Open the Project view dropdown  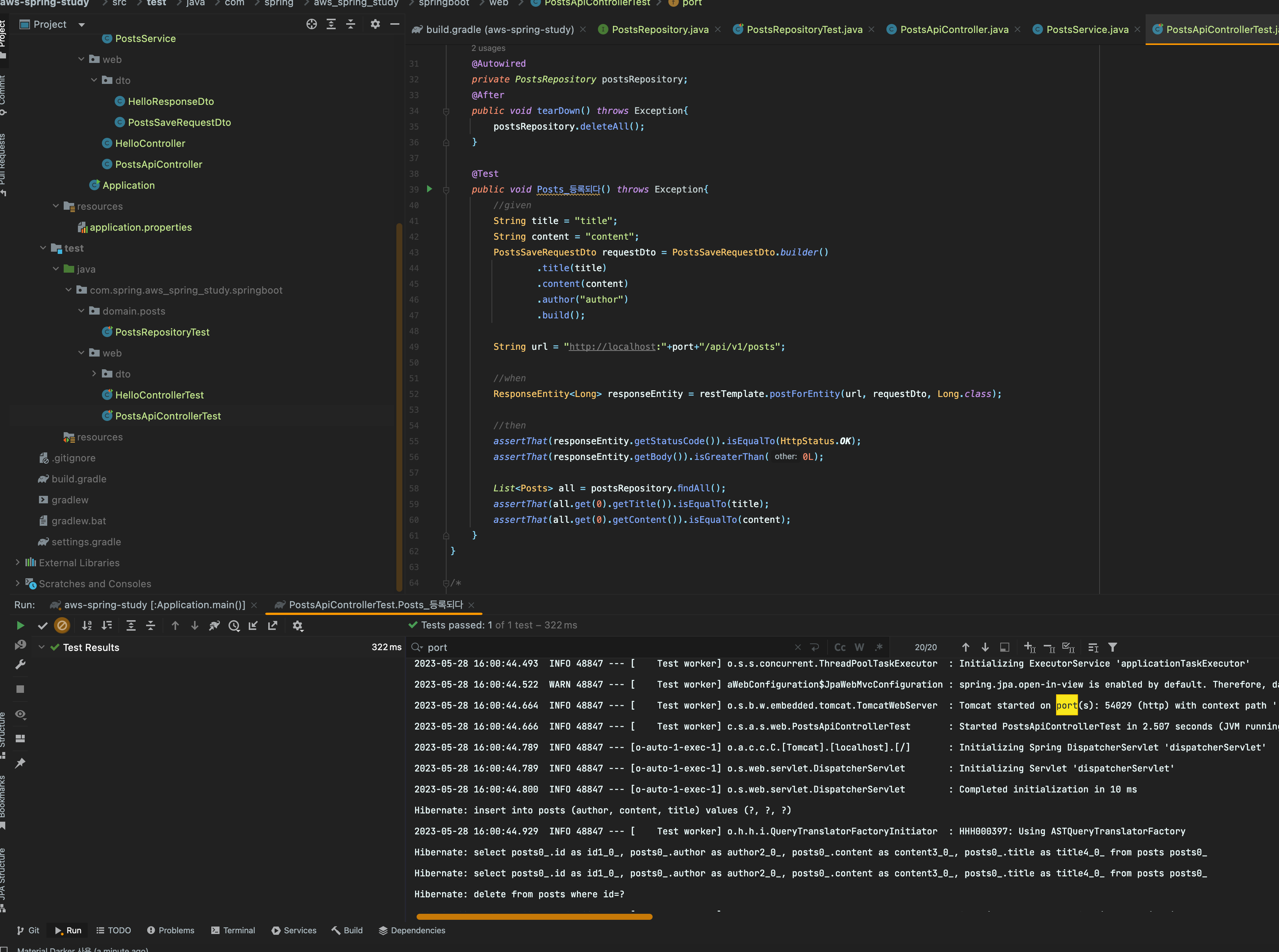pyautogui.click(x=81, y=24)
